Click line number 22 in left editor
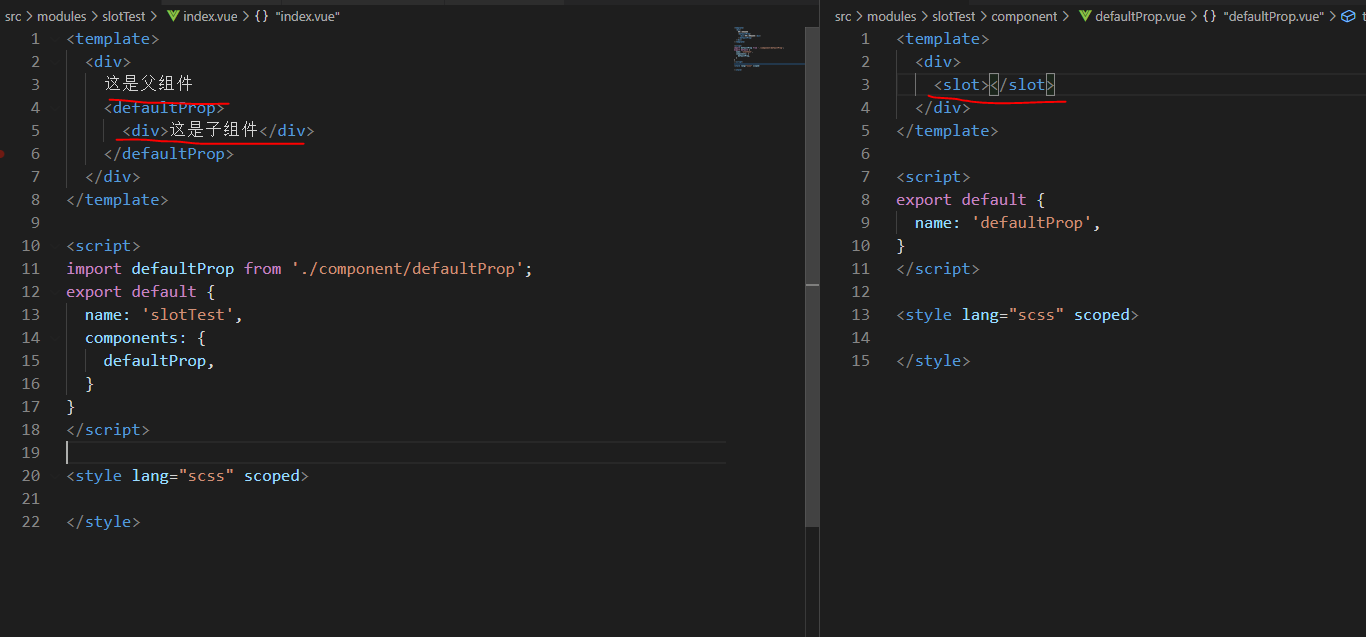The width and height of the screenshot is (1366, 637). click(x=30, y=521)
